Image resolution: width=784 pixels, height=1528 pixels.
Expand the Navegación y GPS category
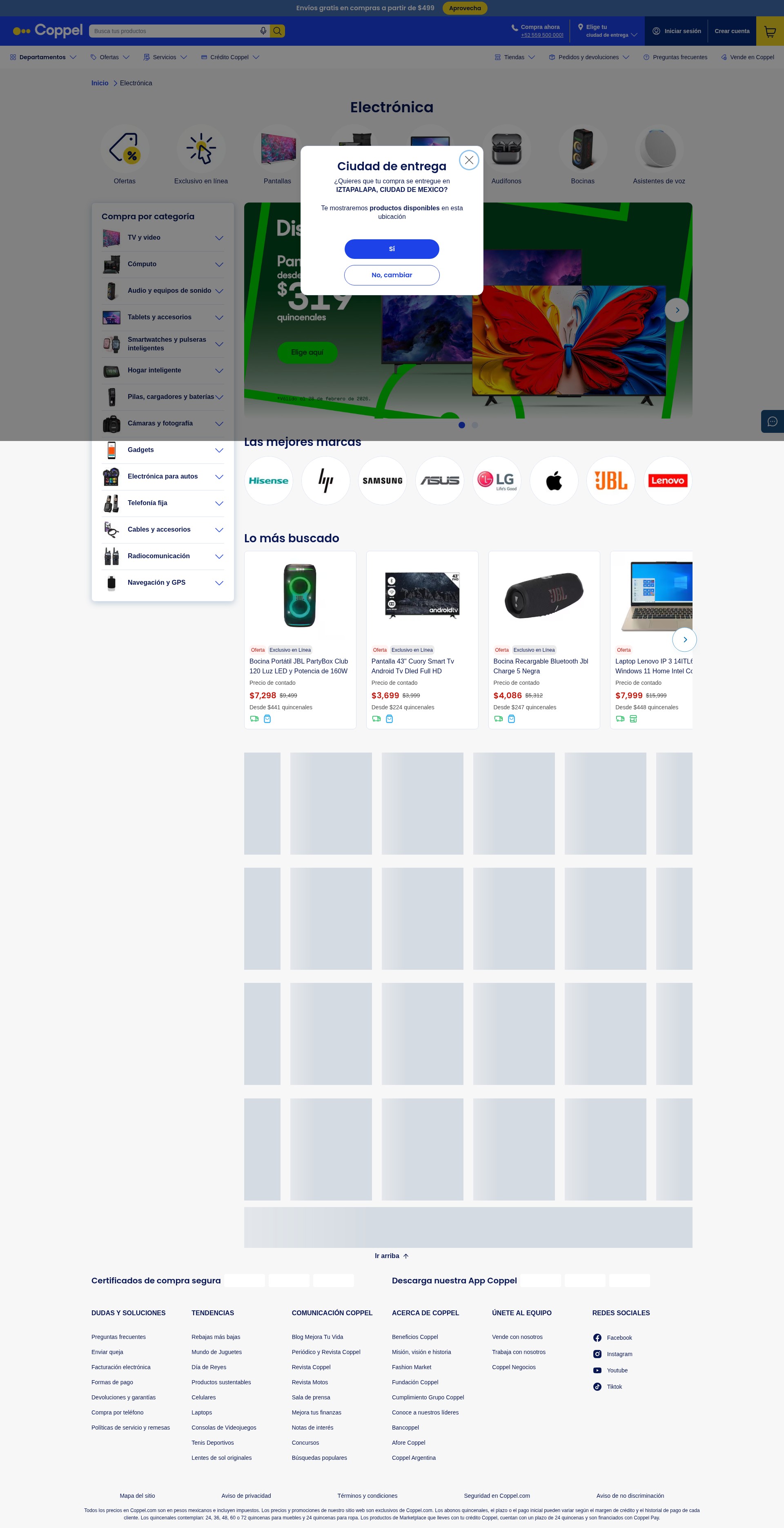point(163,582)
